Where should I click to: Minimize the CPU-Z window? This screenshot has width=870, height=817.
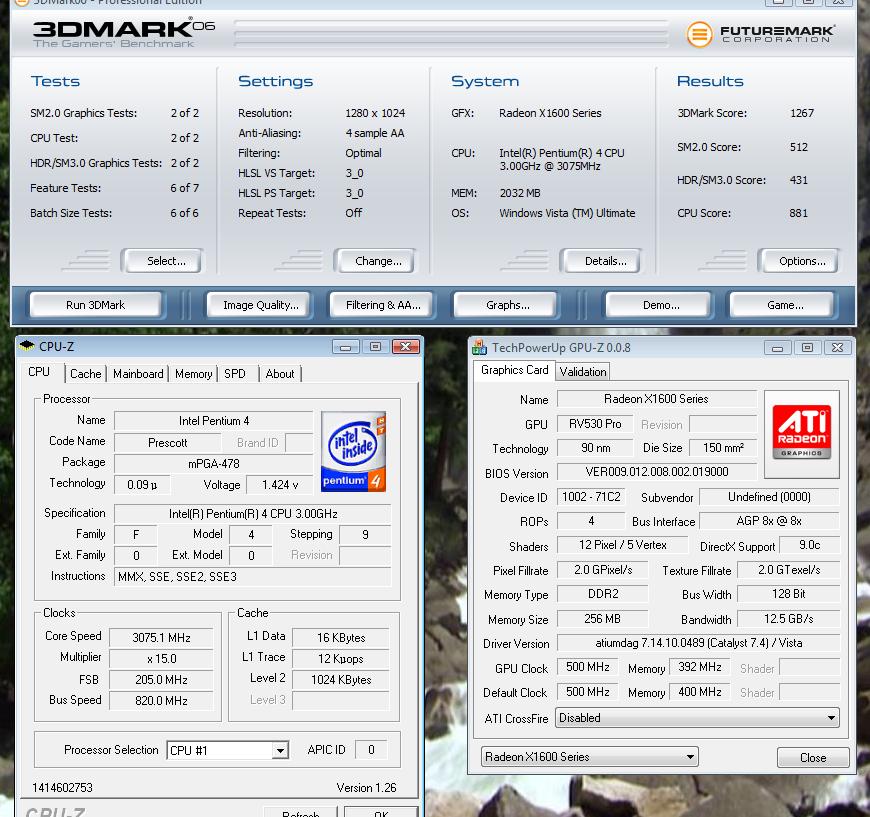click(346, 347)
